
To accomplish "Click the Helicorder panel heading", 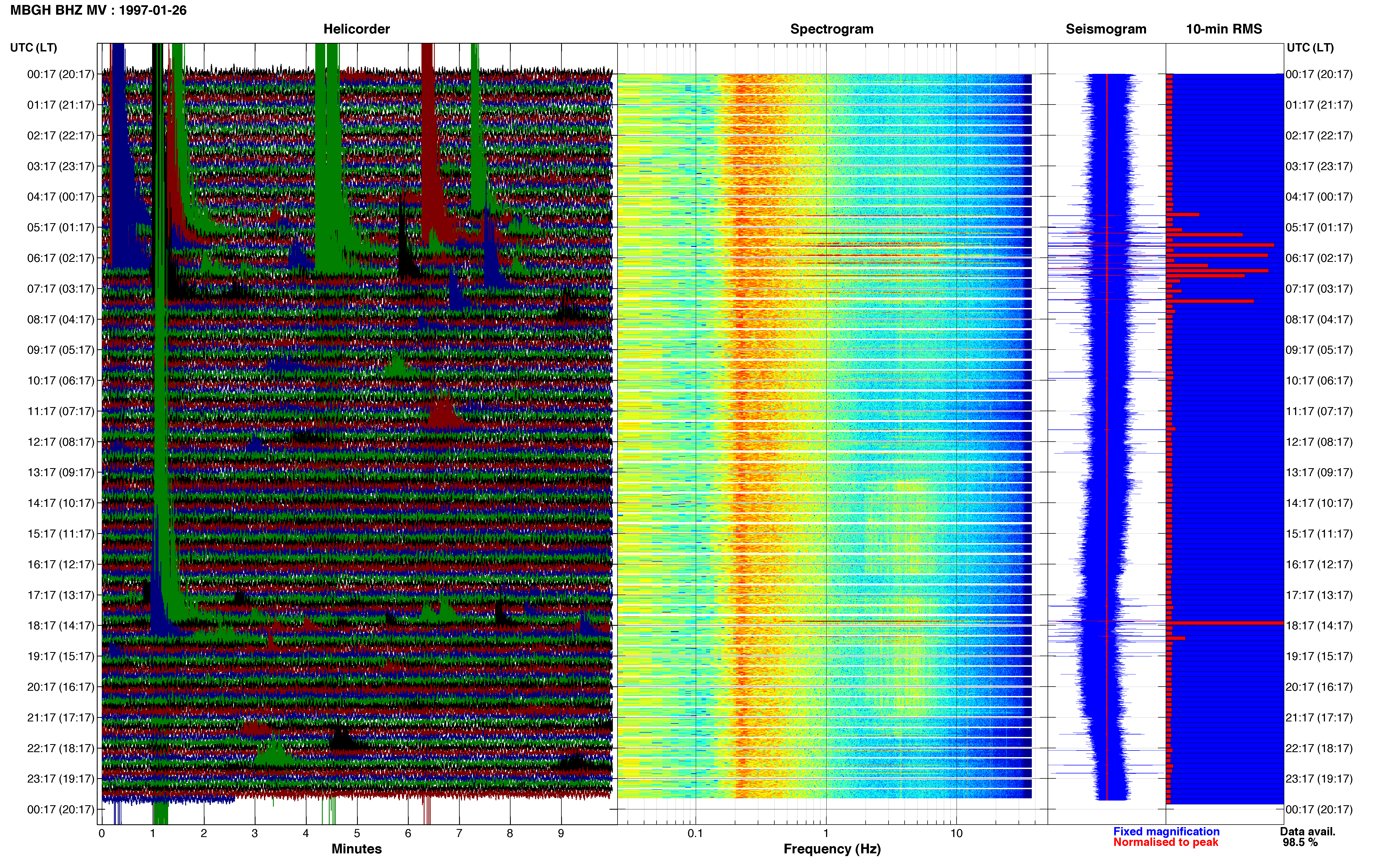I will click(356, 29).
